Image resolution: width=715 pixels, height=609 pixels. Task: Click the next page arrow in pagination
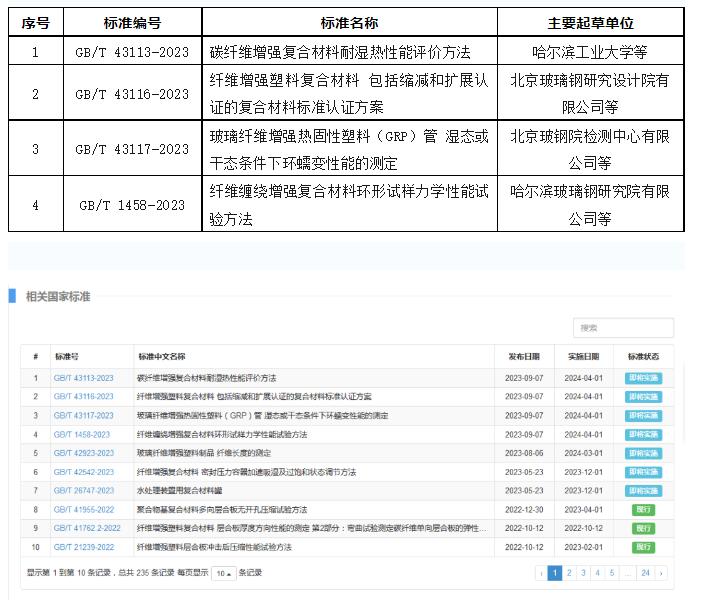click(x=661, y=573)
